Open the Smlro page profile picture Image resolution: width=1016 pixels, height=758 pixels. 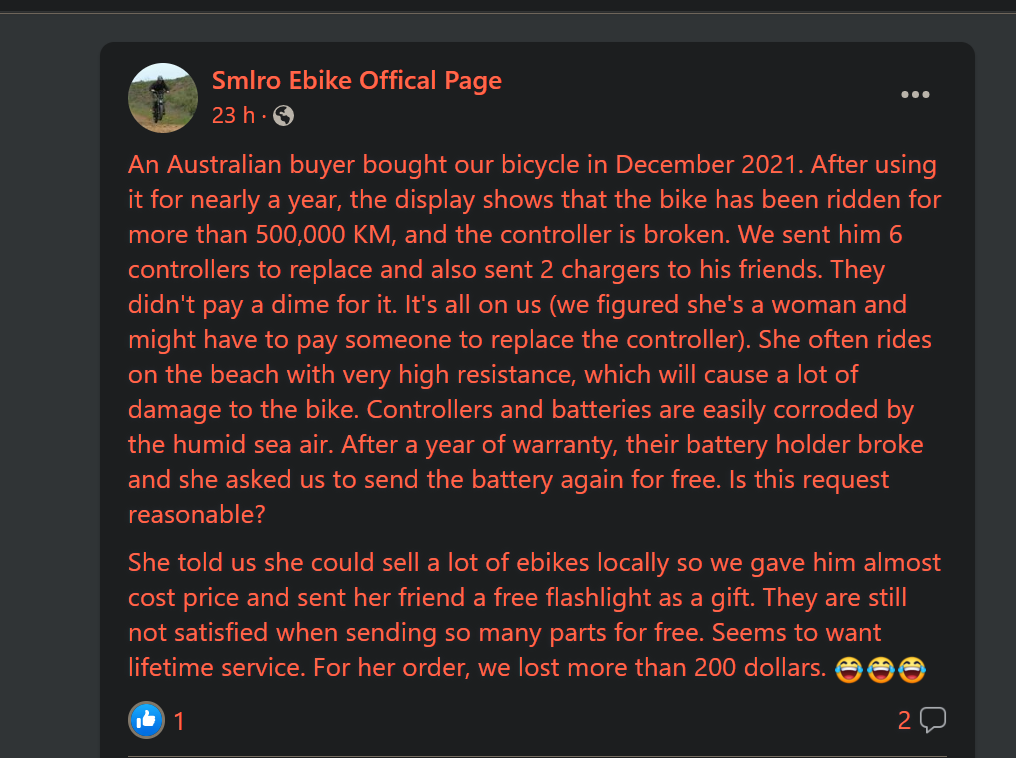[x=163, y=97]
